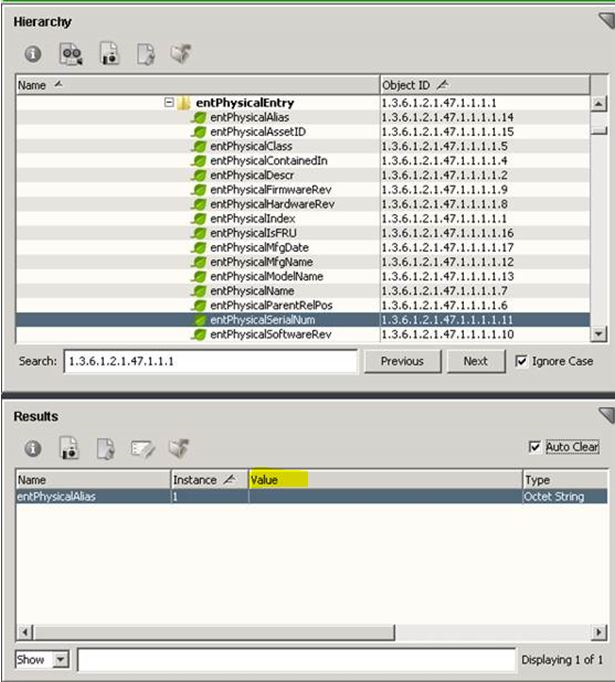
Task: Click the filter text field beside Show
Action: click(x=296, y=659)
